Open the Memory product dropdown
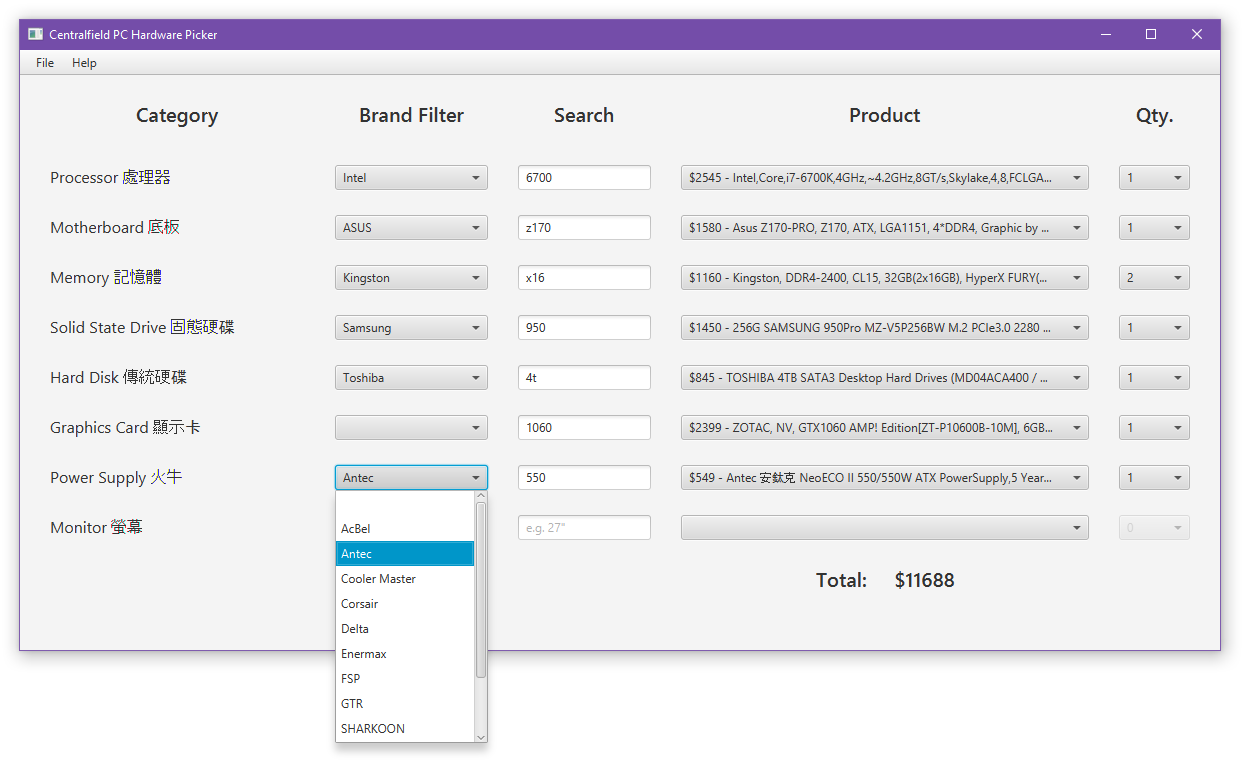 [885, 278]
